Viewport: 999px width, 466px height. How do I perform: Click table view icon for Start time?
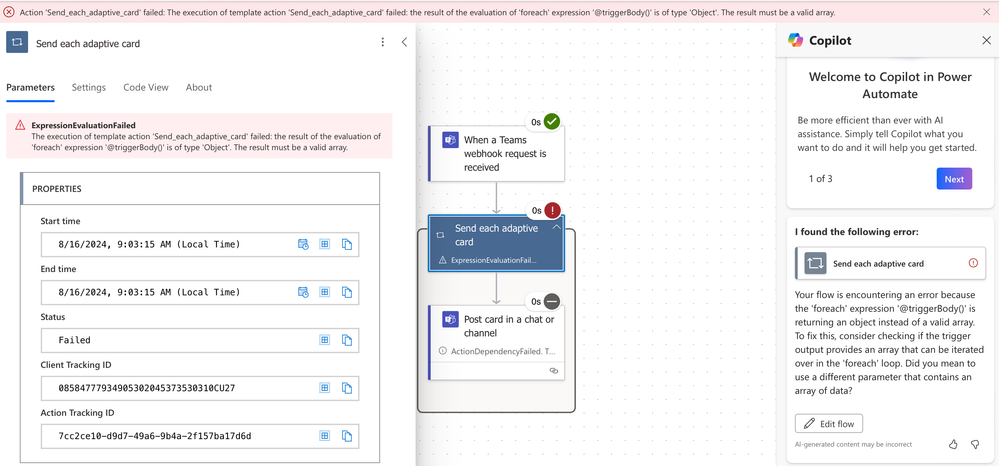click(325, 244)
